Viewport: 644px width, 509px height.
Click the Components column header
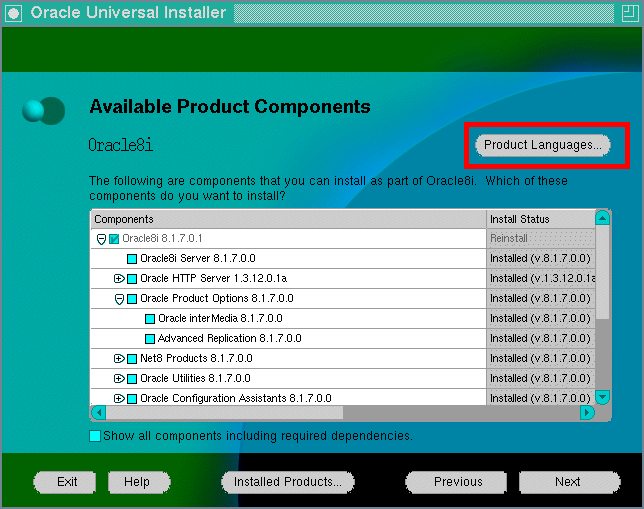pyautogui.click(x=288, y=219)
